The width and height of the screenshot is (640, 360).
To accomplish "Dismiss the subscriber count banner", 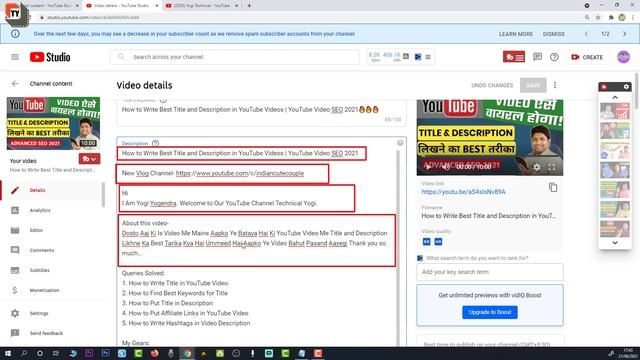I will click(553, 34).
